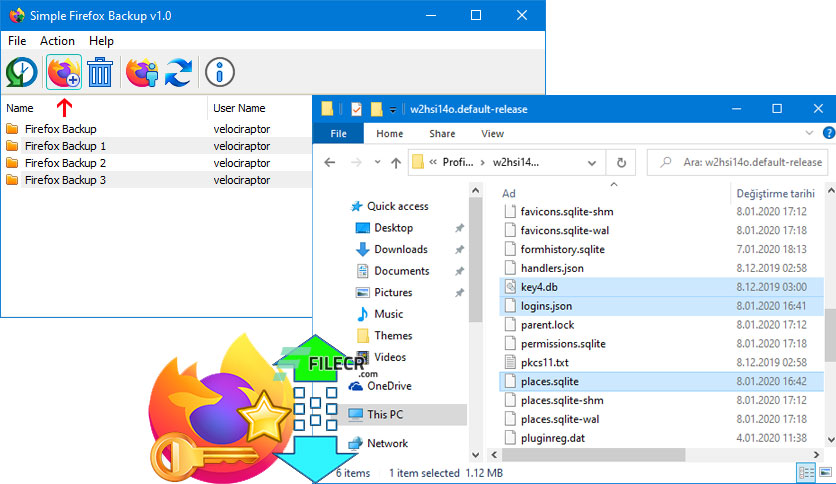Click the trash can delete backup icon

[100, 72]
